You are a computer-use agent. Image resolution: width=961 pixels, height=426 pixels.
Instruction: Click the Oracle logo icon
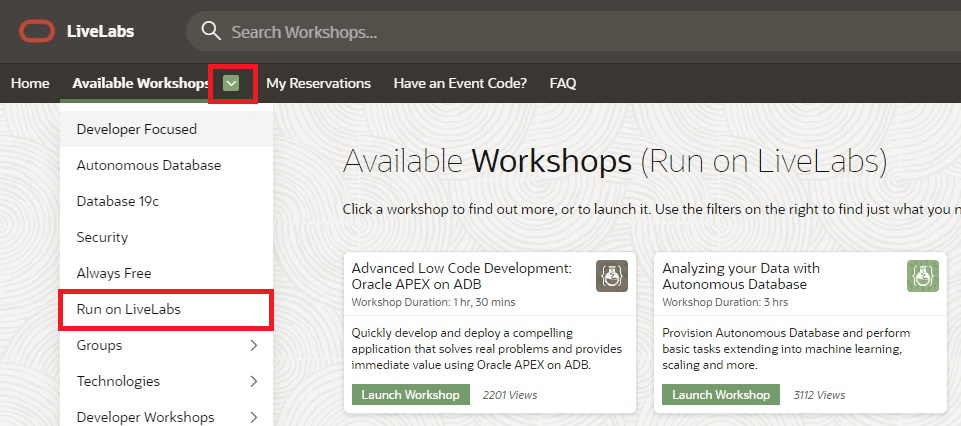(x=36, y=31)
